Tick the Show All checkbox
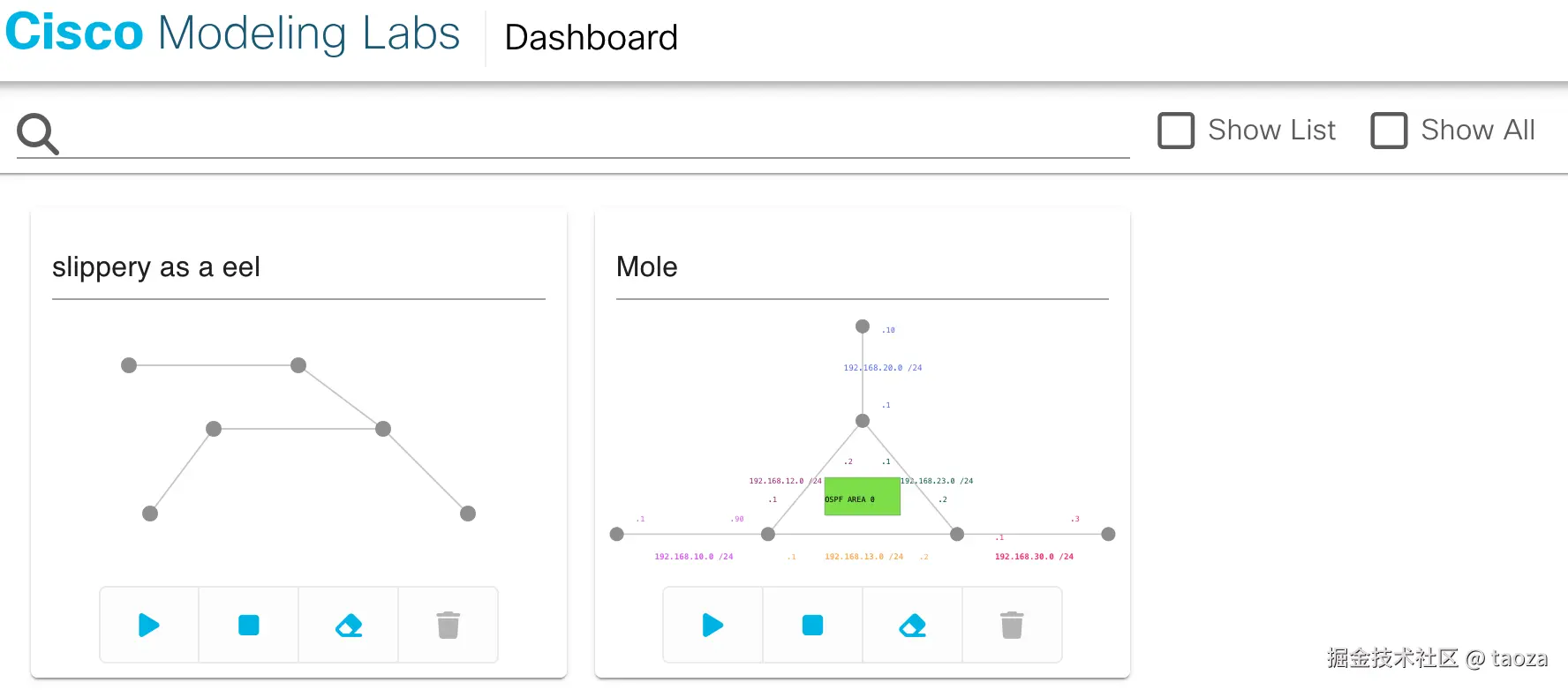Screen dimensions: 1568x690 coord(1389,131)
